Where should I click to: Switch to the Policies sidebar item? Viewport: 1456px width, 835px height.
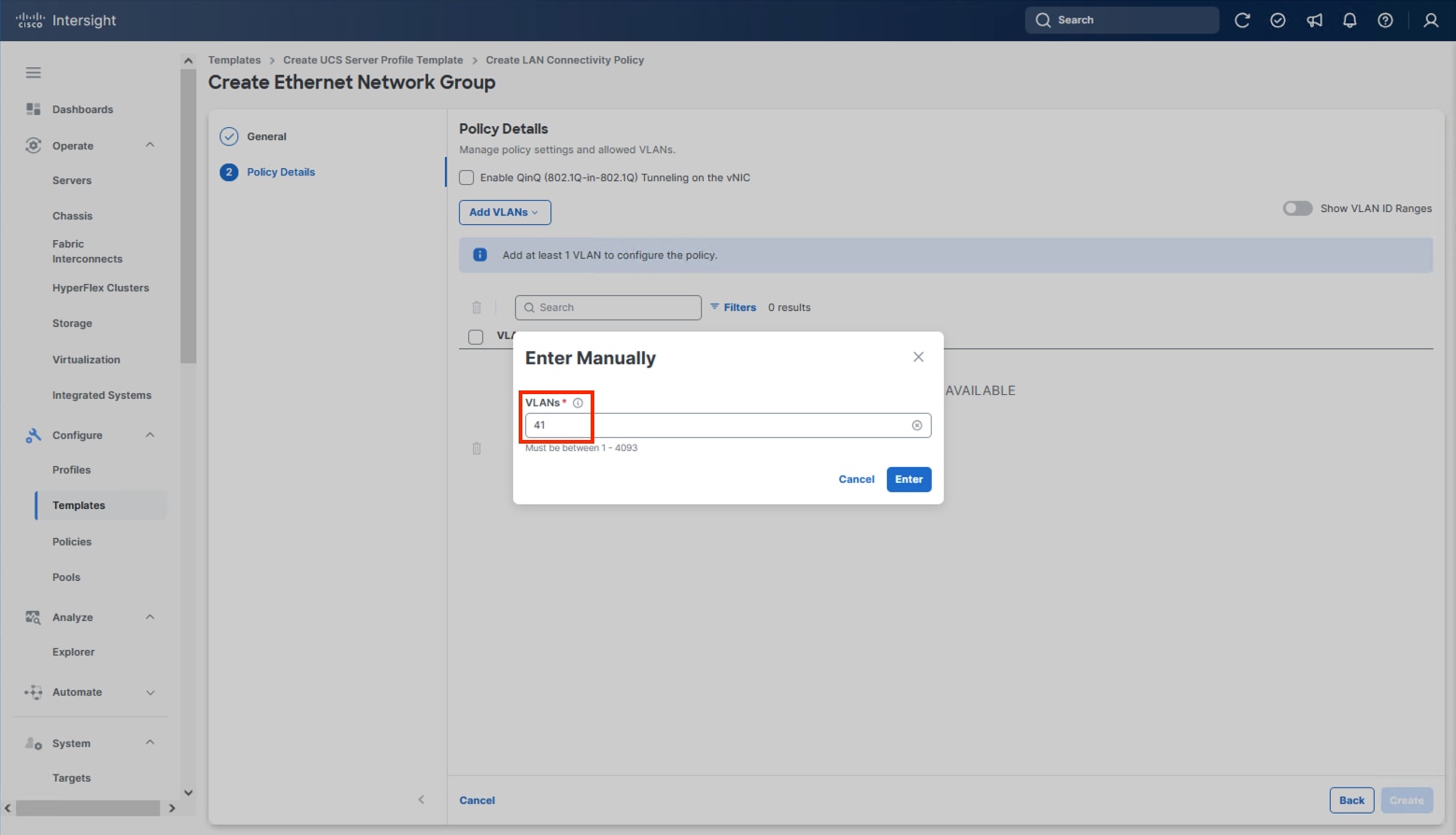(x=72, y=541)
